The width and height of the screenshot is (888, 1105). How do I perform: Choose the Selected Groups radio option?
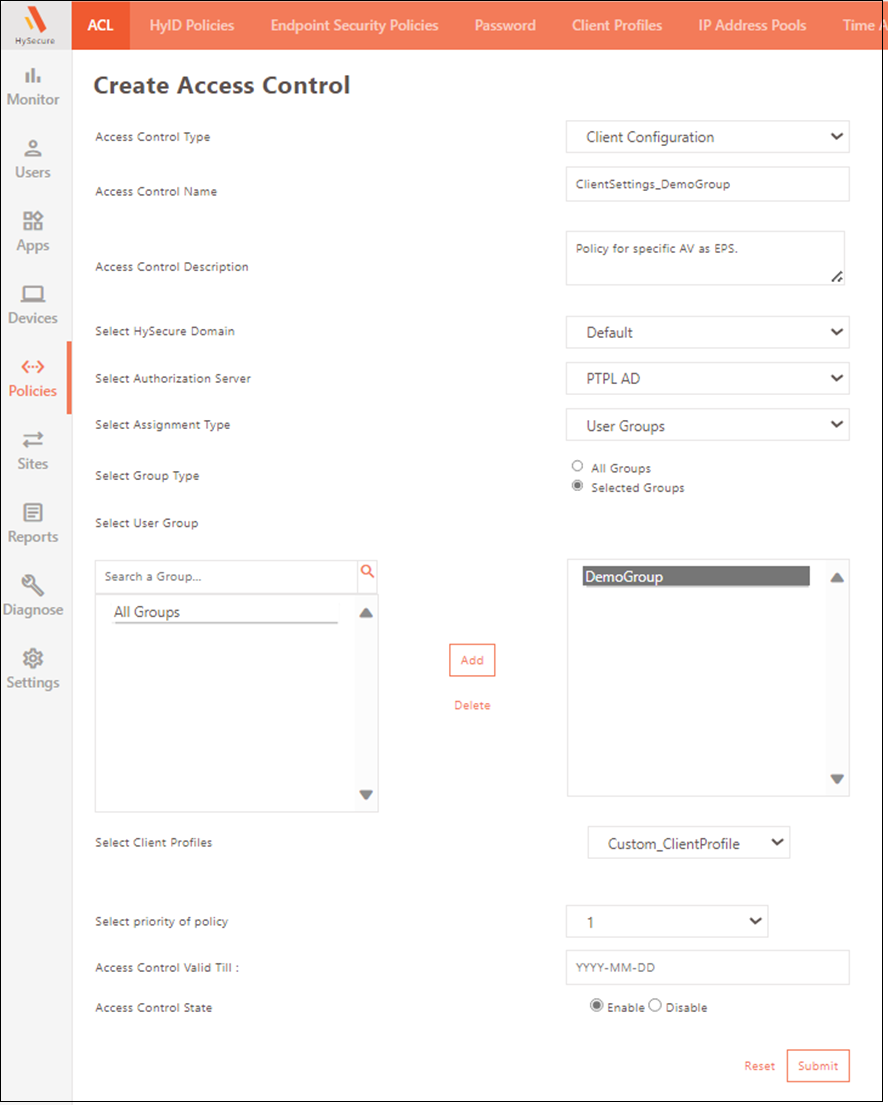click(577, 487)
